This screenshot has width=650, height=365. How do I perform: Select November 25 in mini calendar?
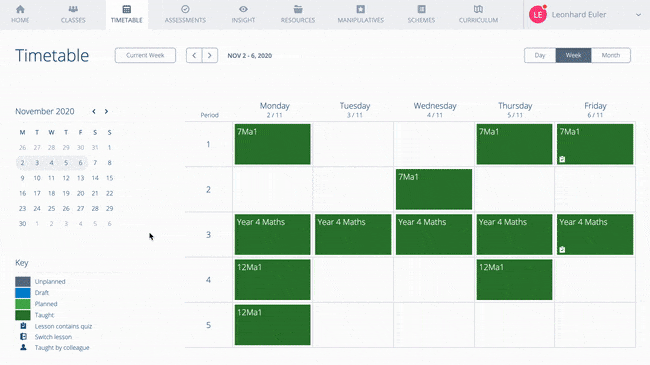[51, 208]
